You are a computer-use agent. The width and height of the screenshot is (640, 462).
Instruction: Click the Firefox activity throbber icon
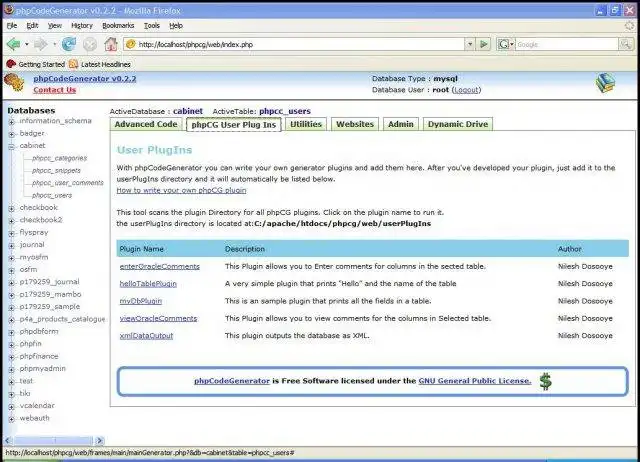point(630,25)
